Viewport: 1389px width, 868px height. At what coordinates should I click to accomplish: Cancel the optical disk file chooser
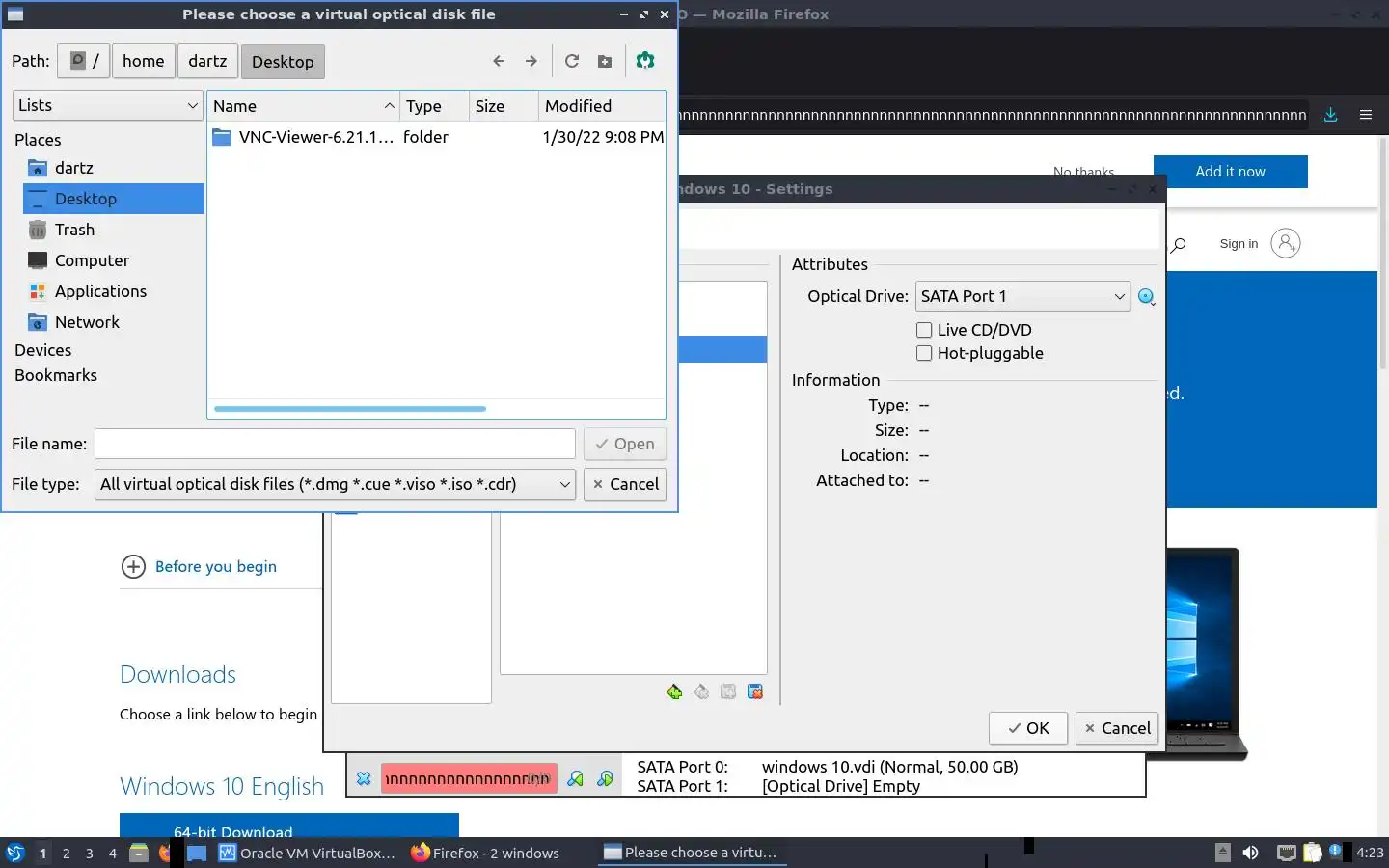625,484
